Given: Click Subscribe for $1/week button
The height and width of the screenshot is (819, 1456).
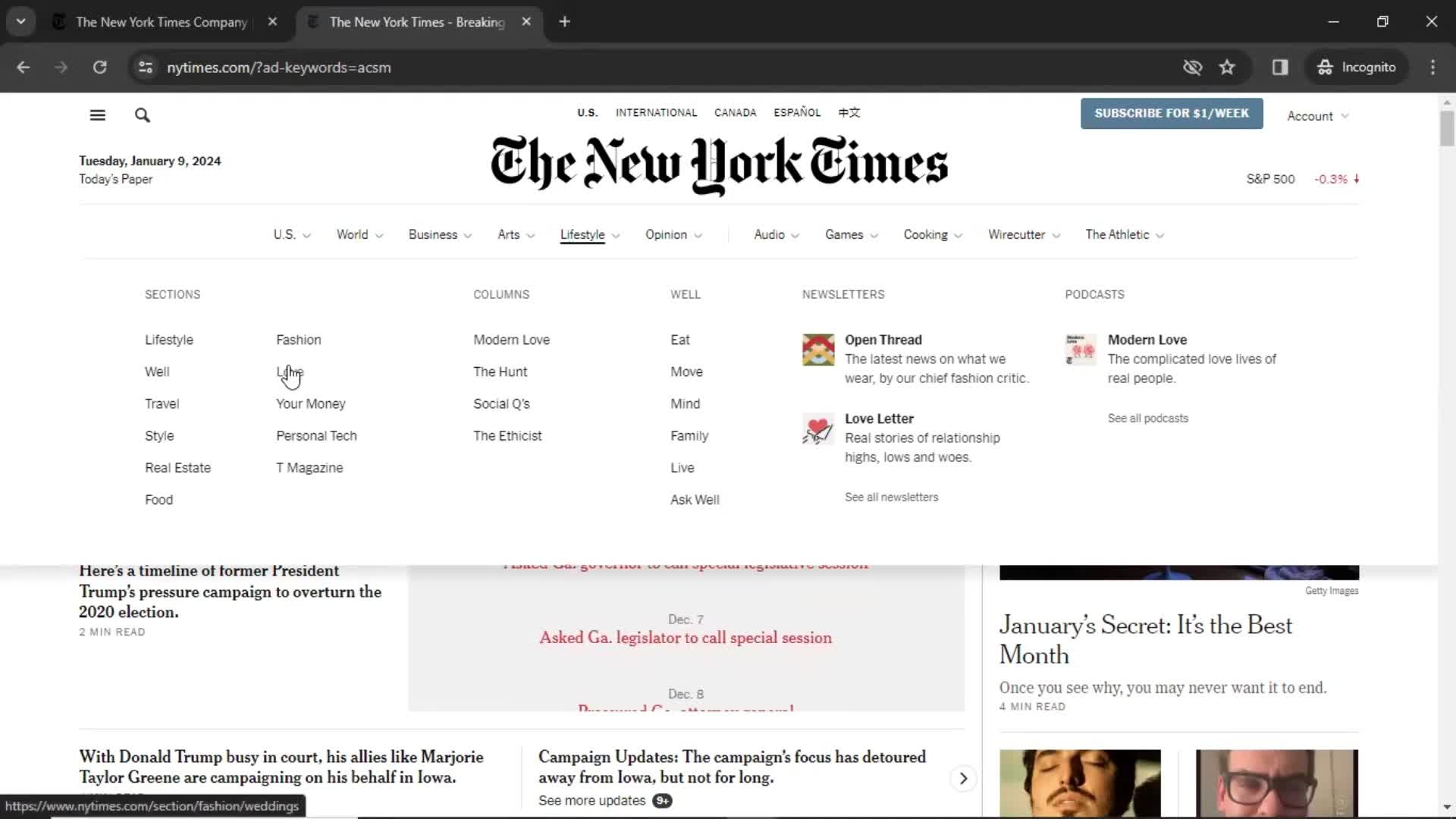Looking at the screenshot, I should (x=1172, y=113).
